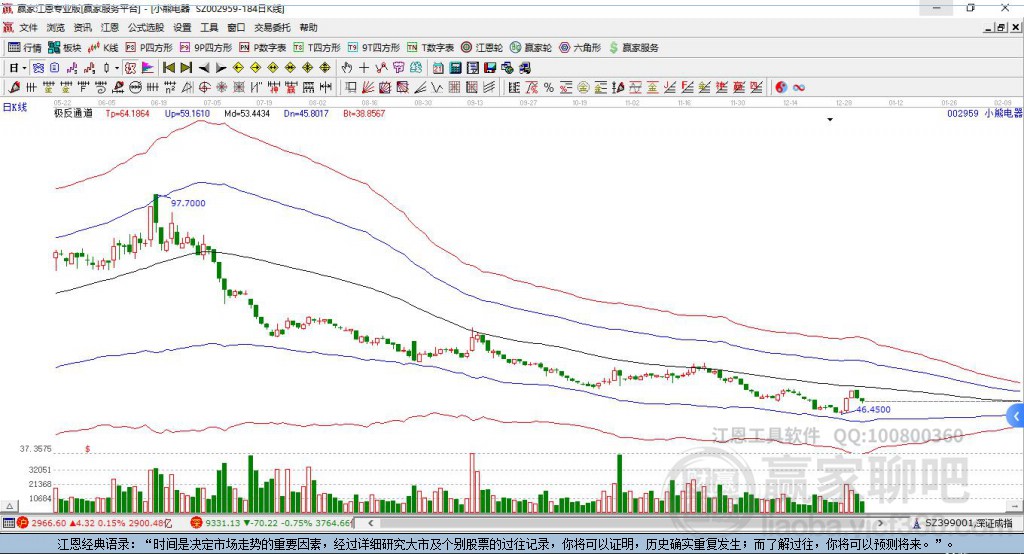Toggle the highlighted blue grid icon
Viewport: 1024px width, 554px height.
tap(38, 68)
